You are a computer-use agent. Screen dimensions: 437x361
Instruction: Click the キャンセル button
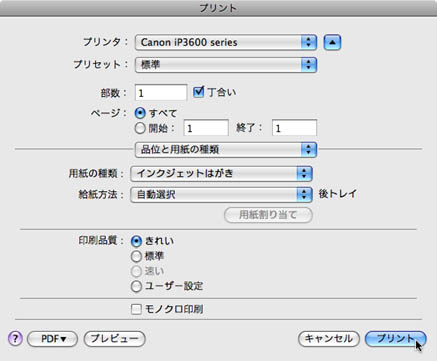329,339
